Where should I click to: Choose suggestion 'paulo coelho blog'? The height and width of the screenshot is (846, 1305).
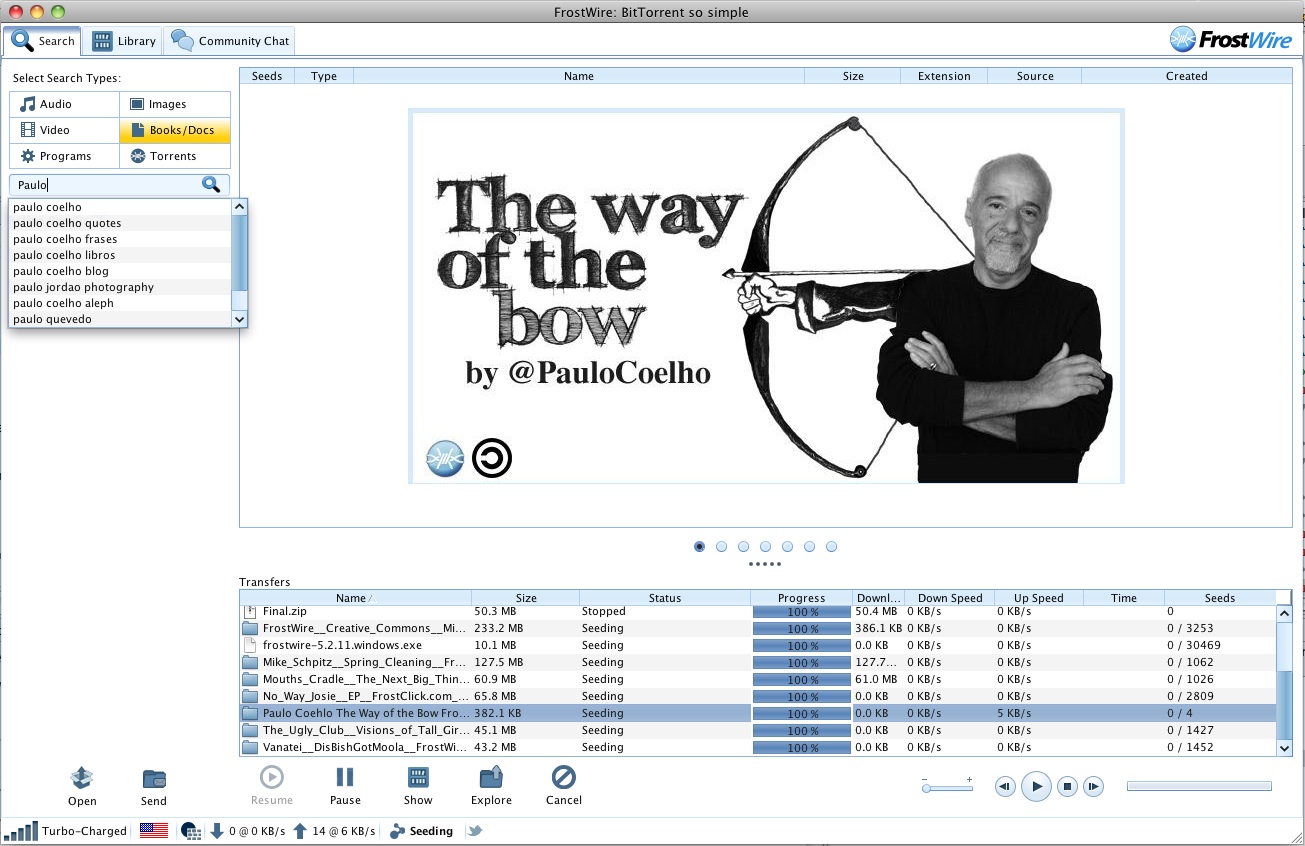click(x=120, y=271)
